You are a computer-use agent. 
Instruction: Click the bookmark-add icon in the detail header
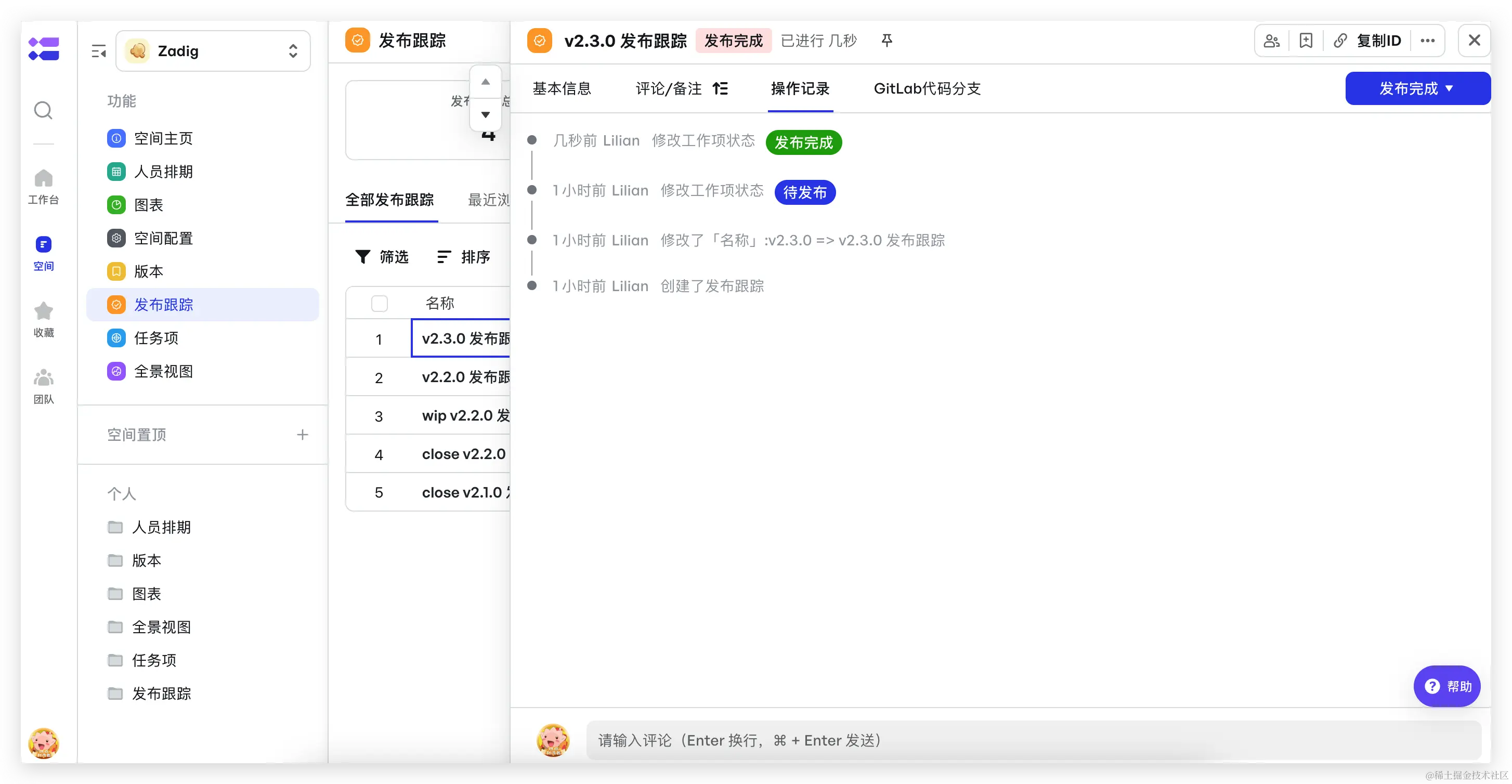(x=1306, y=41)
